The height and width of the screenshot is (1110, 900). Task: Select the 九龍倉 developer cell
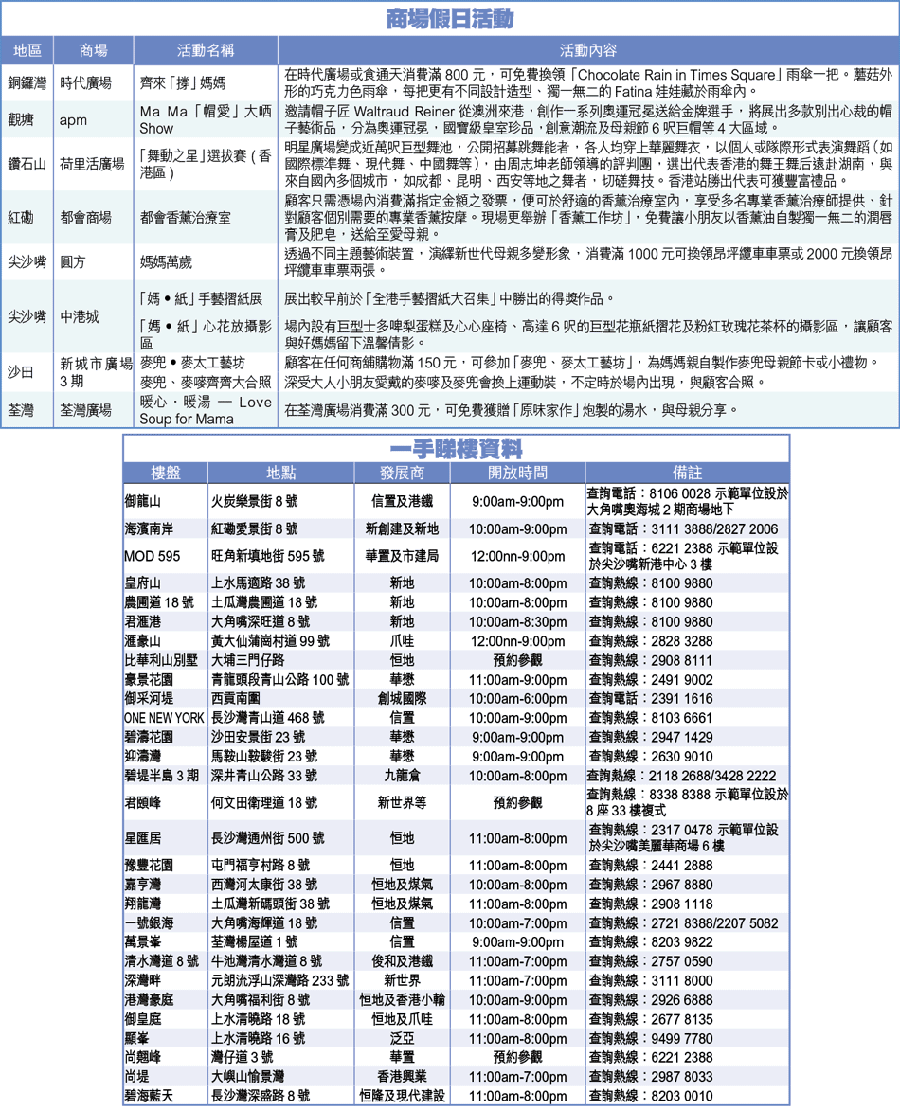[x=402, y=775]
